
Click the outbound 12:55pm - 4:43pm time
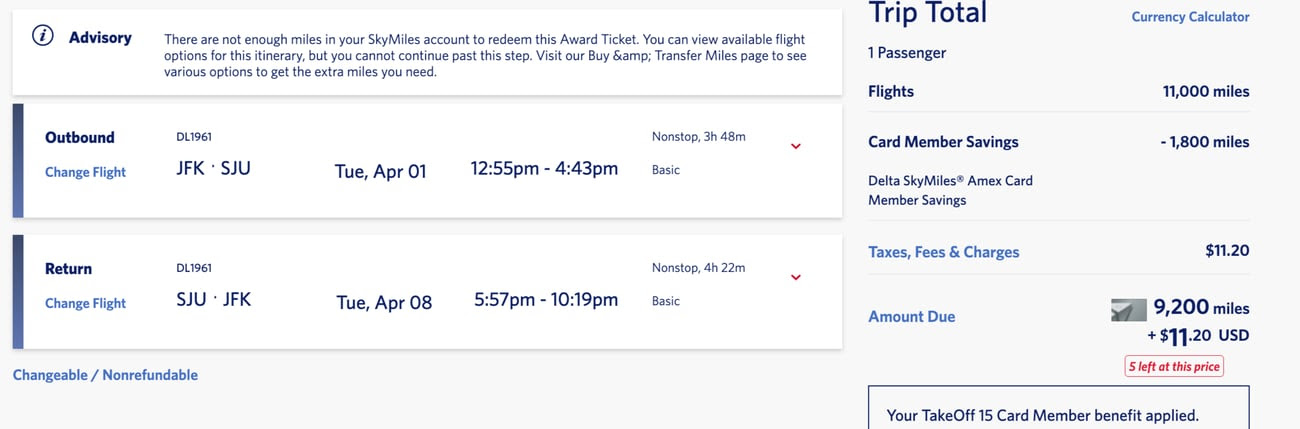pos(544,169)
